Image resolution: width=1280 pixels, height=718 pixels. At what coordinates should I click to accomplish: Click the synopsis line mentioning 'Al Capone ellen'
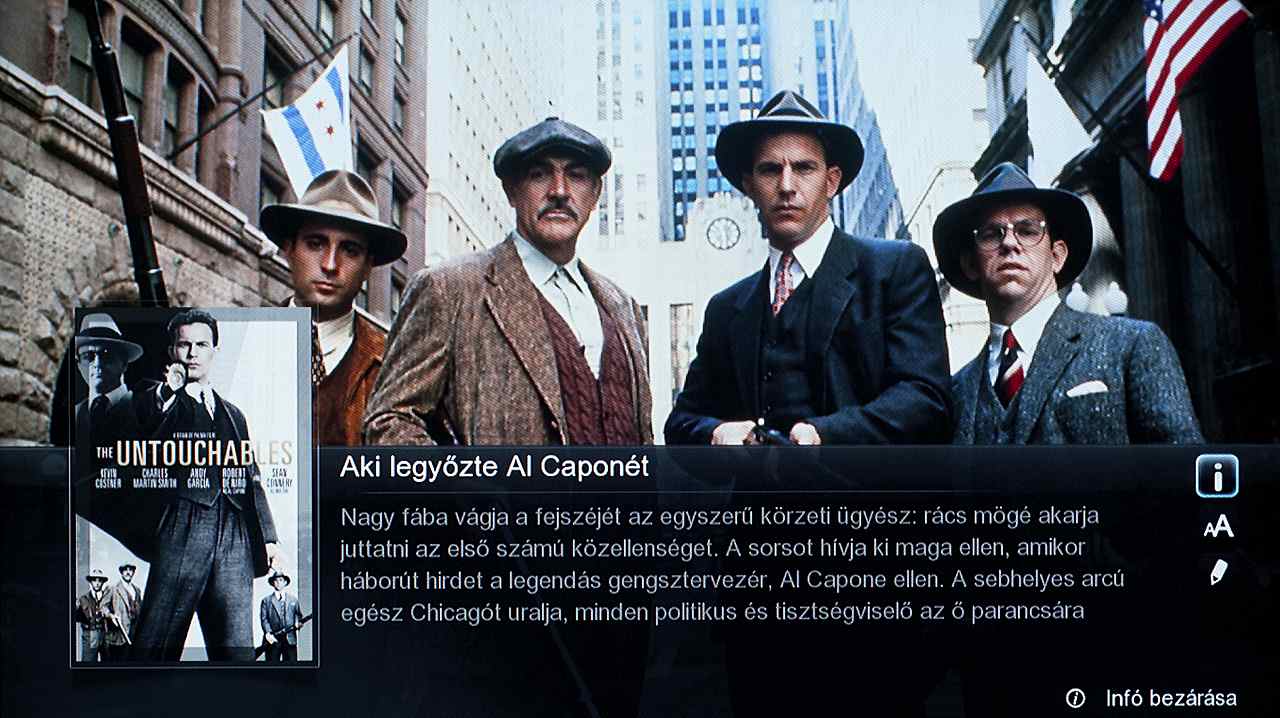(x=732, y=579)
